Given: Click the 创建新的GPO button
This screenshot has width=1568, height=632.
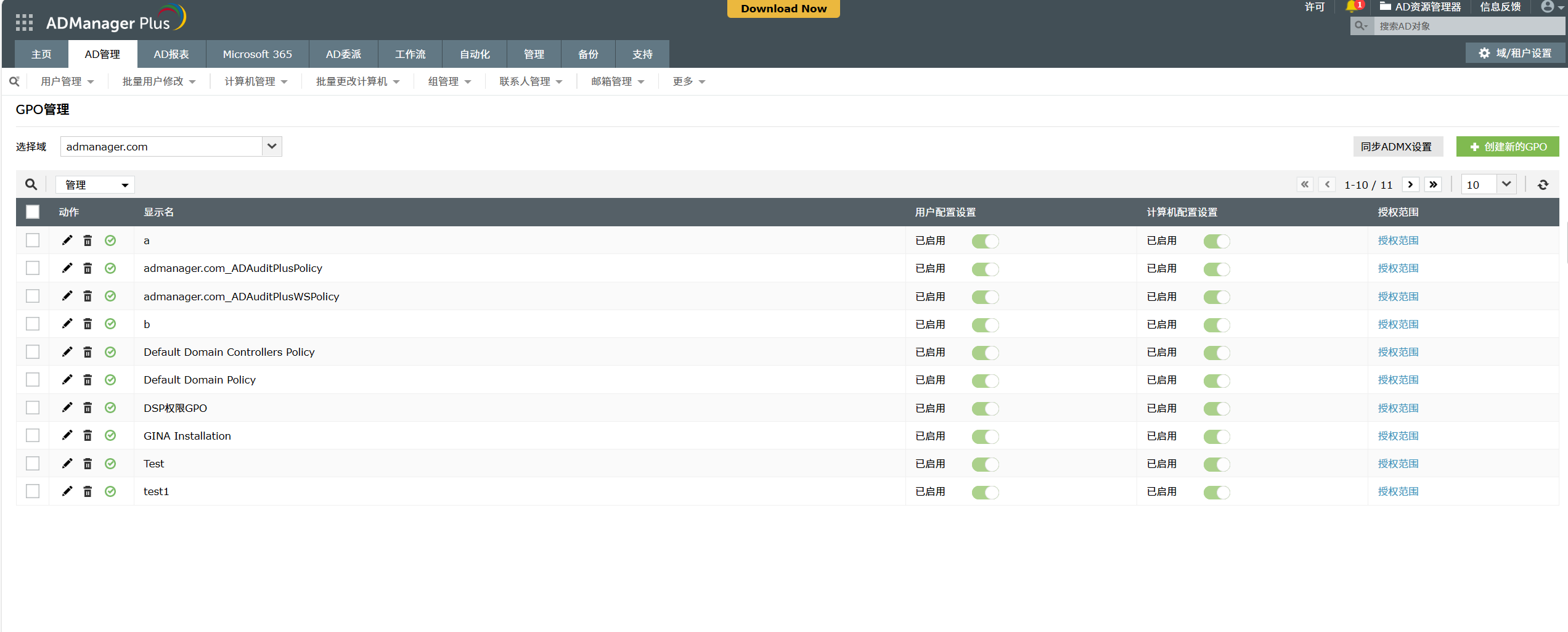Looking at the screenshot, I should point(1507,147).
